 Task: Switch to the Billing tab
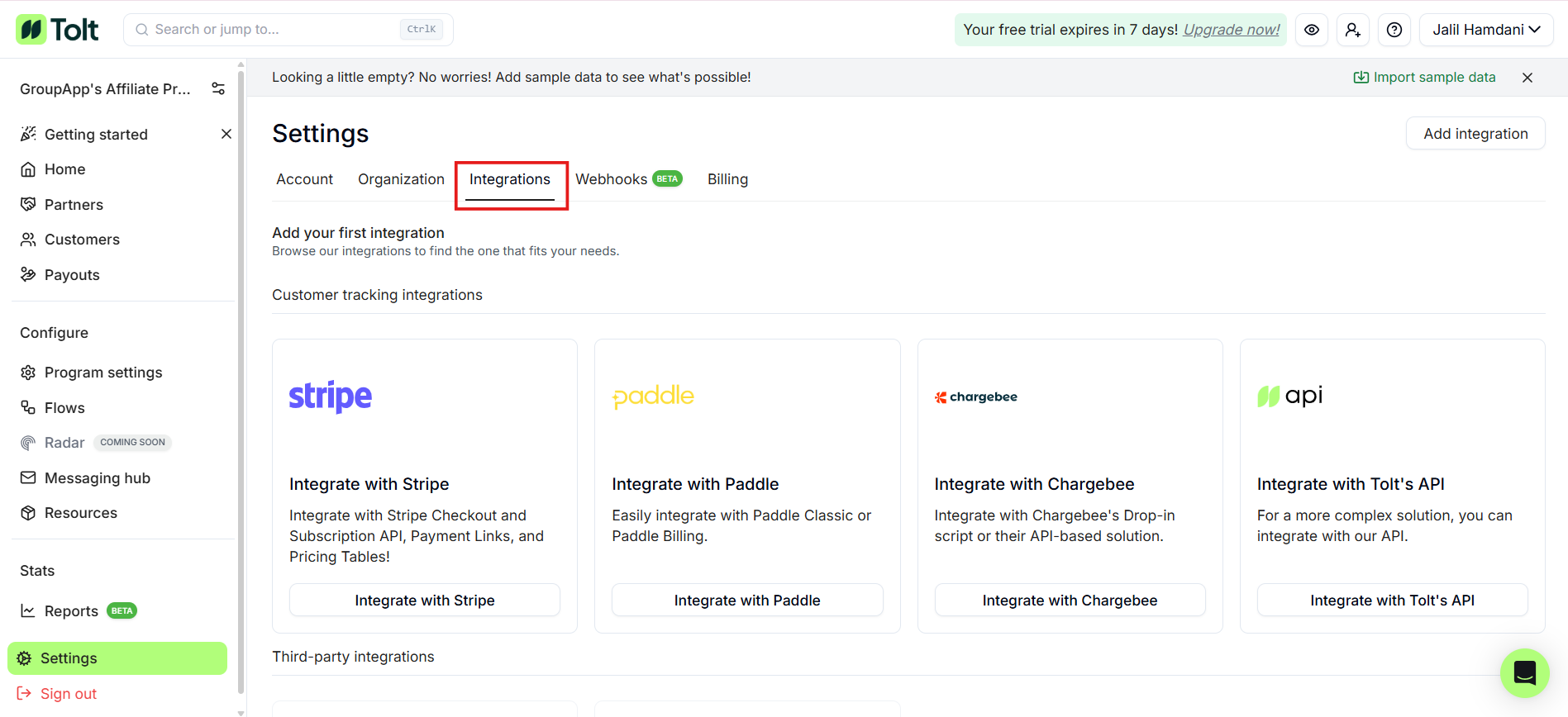727,179
